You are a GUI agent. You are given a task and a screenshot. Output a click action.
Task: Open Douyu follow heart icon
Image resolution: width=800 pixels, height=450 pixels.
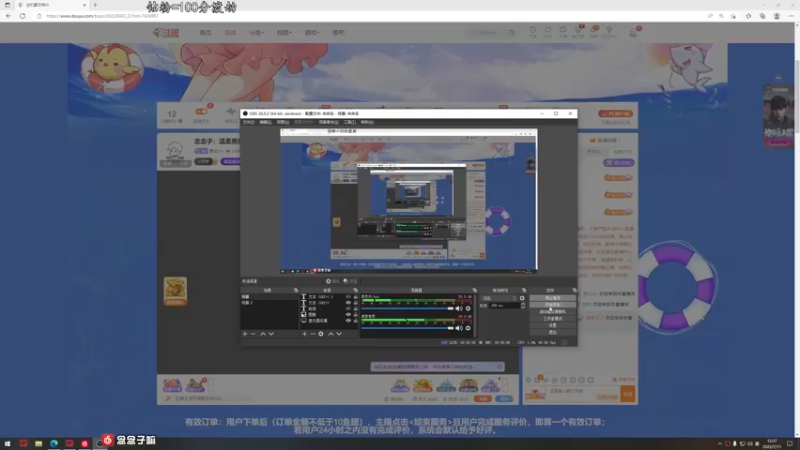click(x=547, y=32)
